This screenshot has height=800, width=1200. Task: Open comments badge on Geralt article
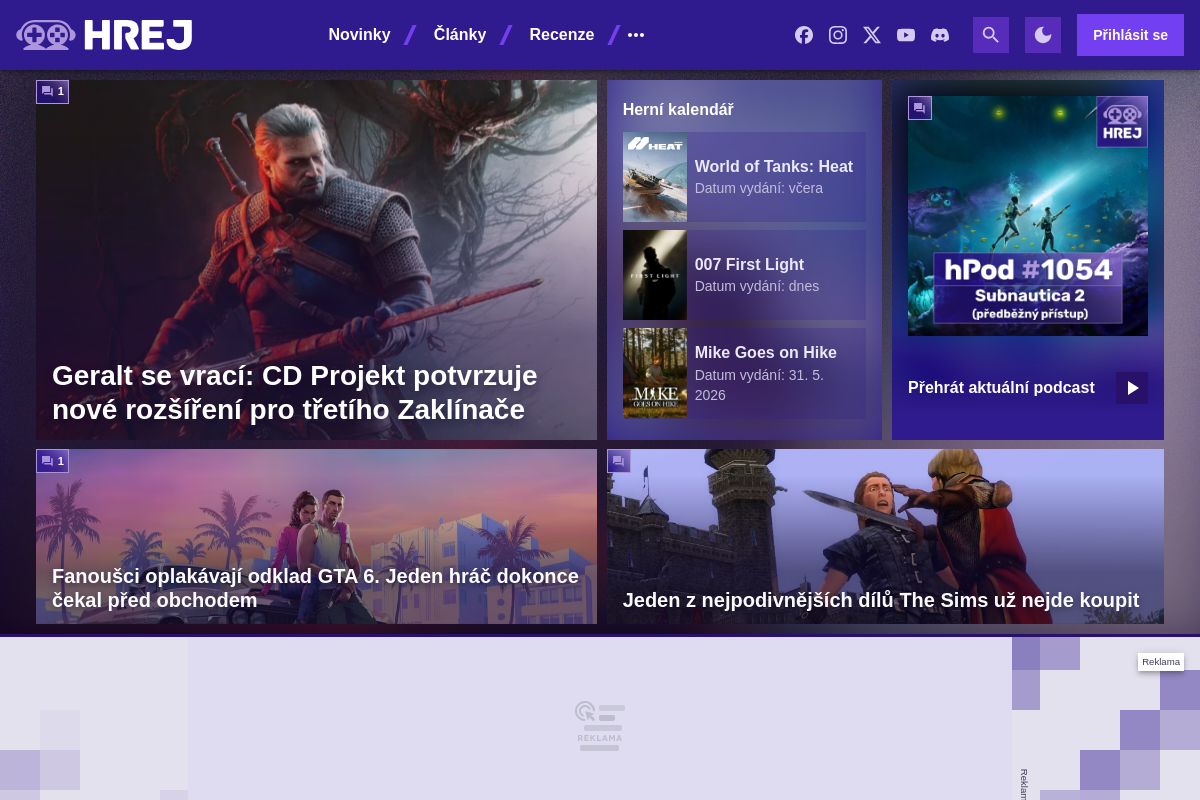(x=53, y=91)
